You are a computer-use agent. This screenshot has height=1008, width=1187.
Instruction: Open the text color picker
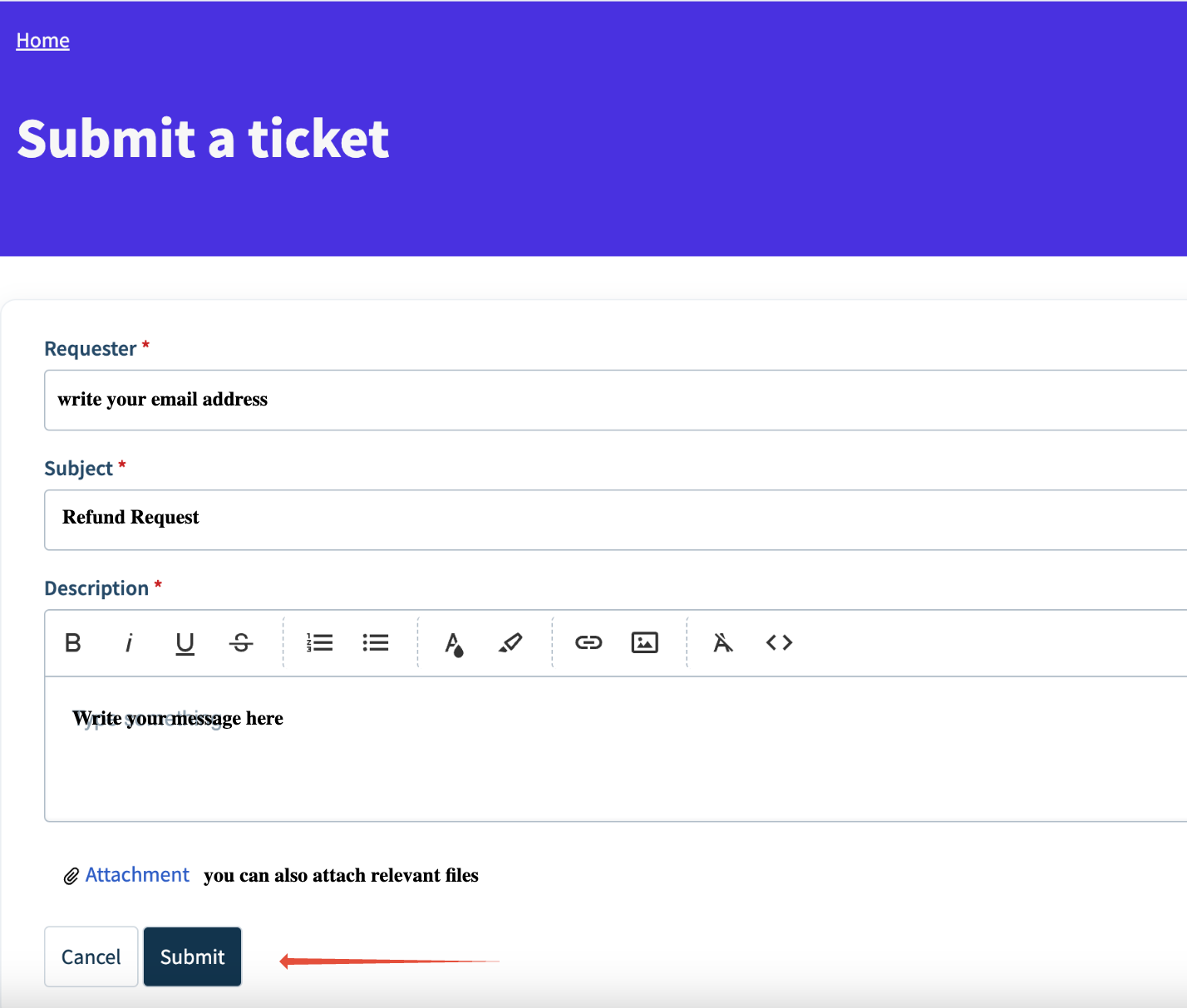[x=454, y=644]
